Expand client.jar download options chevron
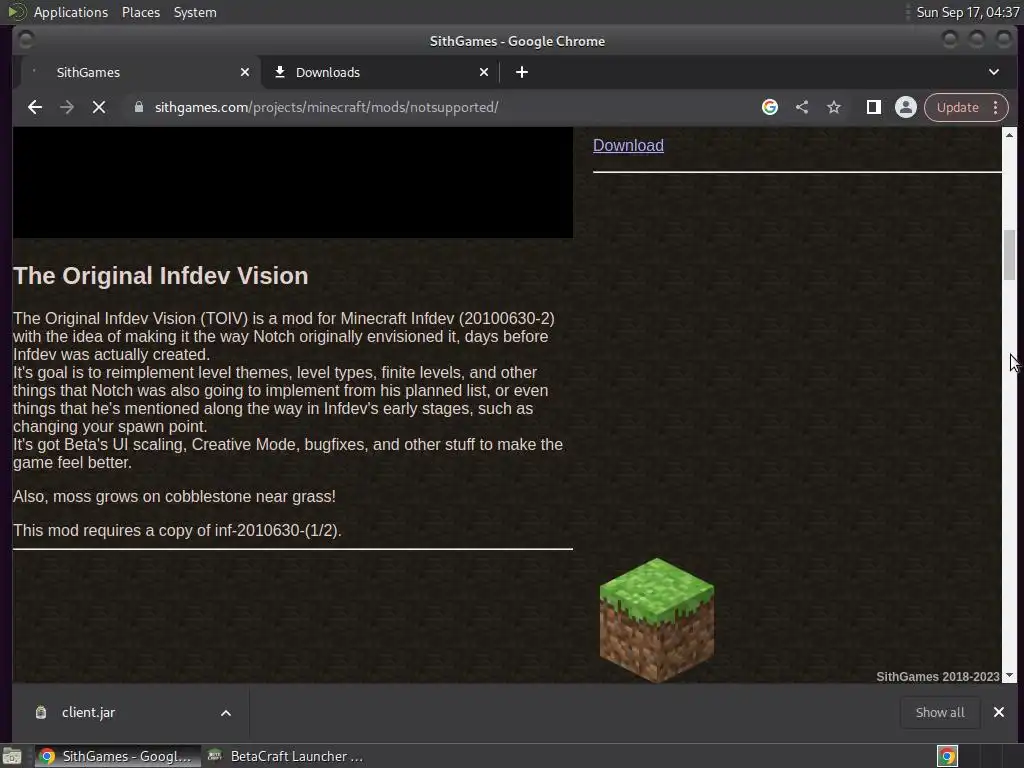The image size is (1024, 768). tap(226, 713)
